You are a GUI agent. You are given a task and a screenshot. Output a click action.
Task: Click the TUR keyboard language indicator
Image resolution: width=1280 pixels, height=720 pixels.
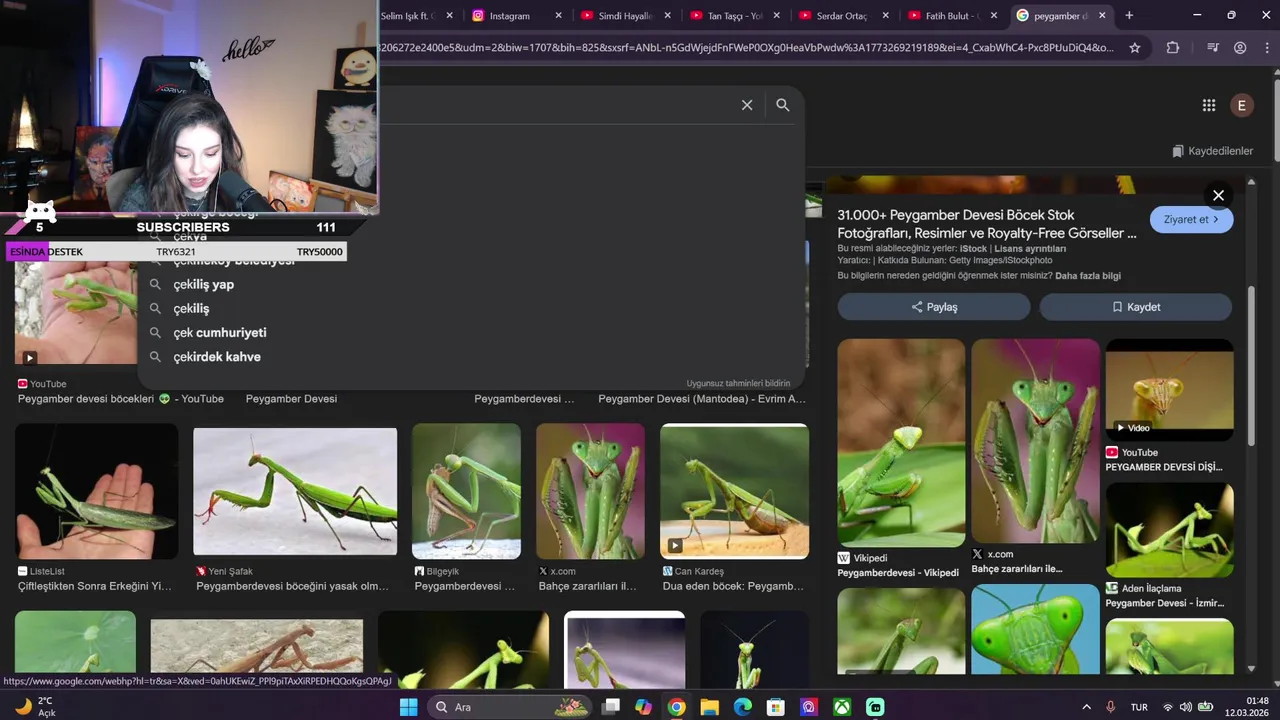click(x=1139, y=707)
